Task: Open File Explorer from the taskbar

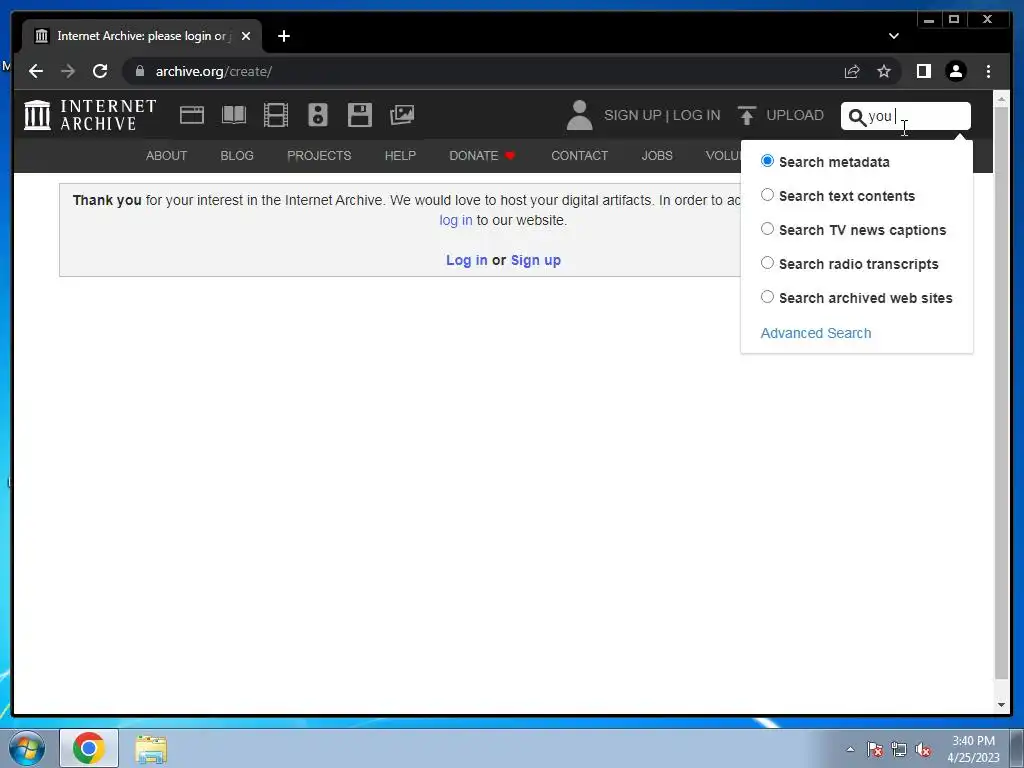Action: pyautogui.click(x=151, y=750)
